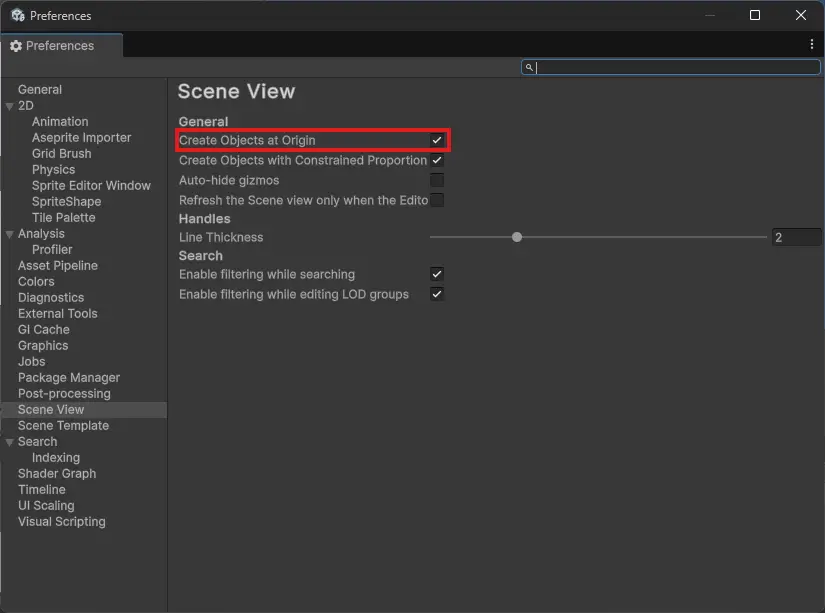
Task: Open Profiler preferences
Action: (52, 249)
